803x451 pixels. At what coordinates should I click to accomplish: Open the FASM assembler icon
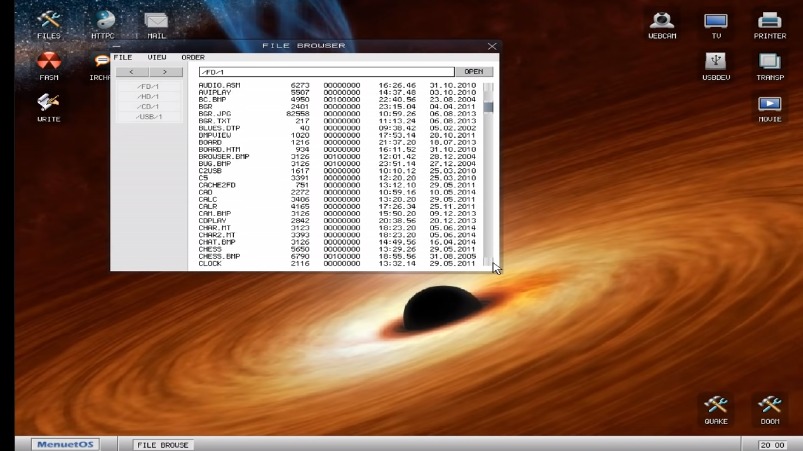pos(48,63)
